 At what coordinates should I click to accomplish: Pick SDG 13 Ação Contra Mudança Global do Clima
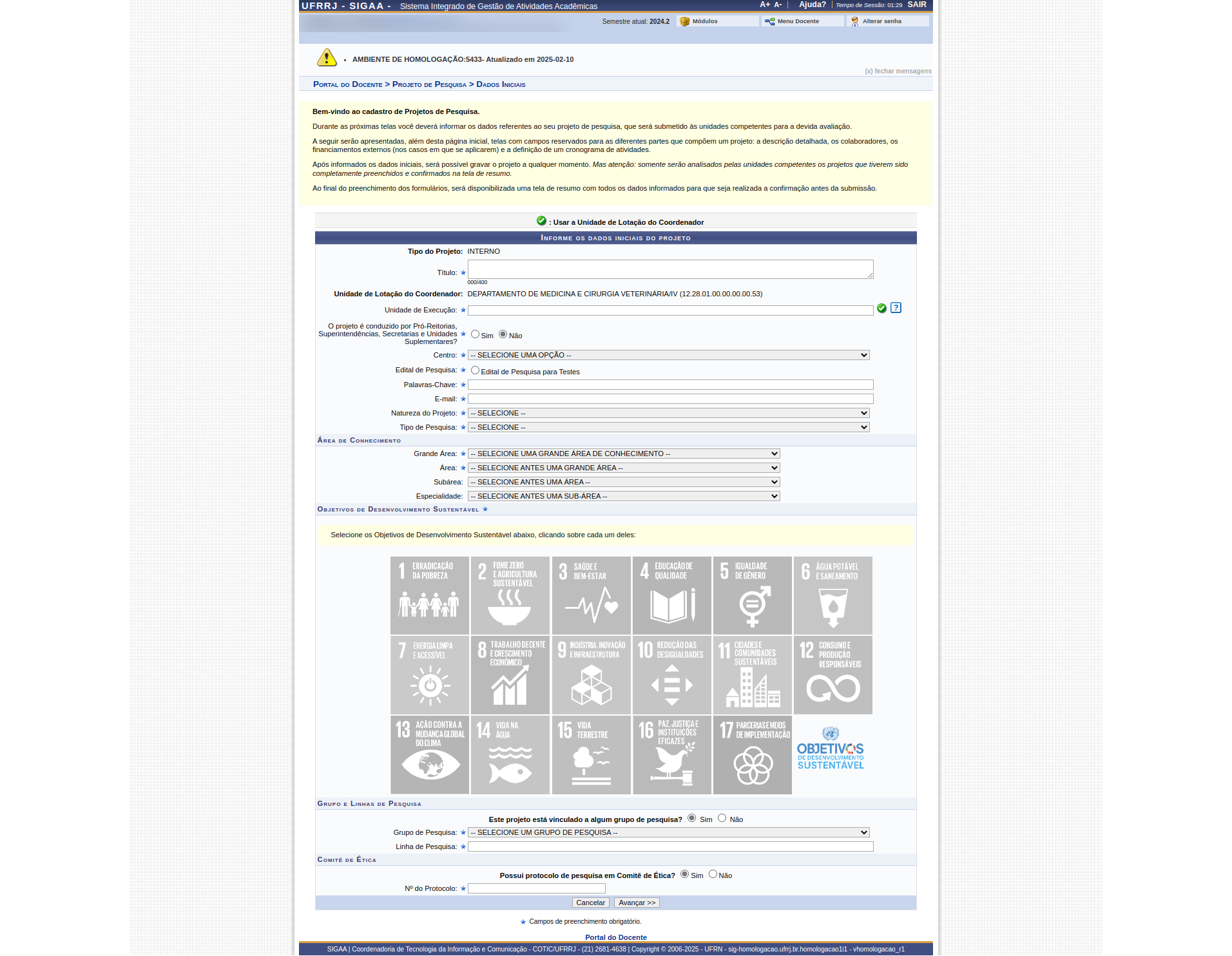click(430, 754)
